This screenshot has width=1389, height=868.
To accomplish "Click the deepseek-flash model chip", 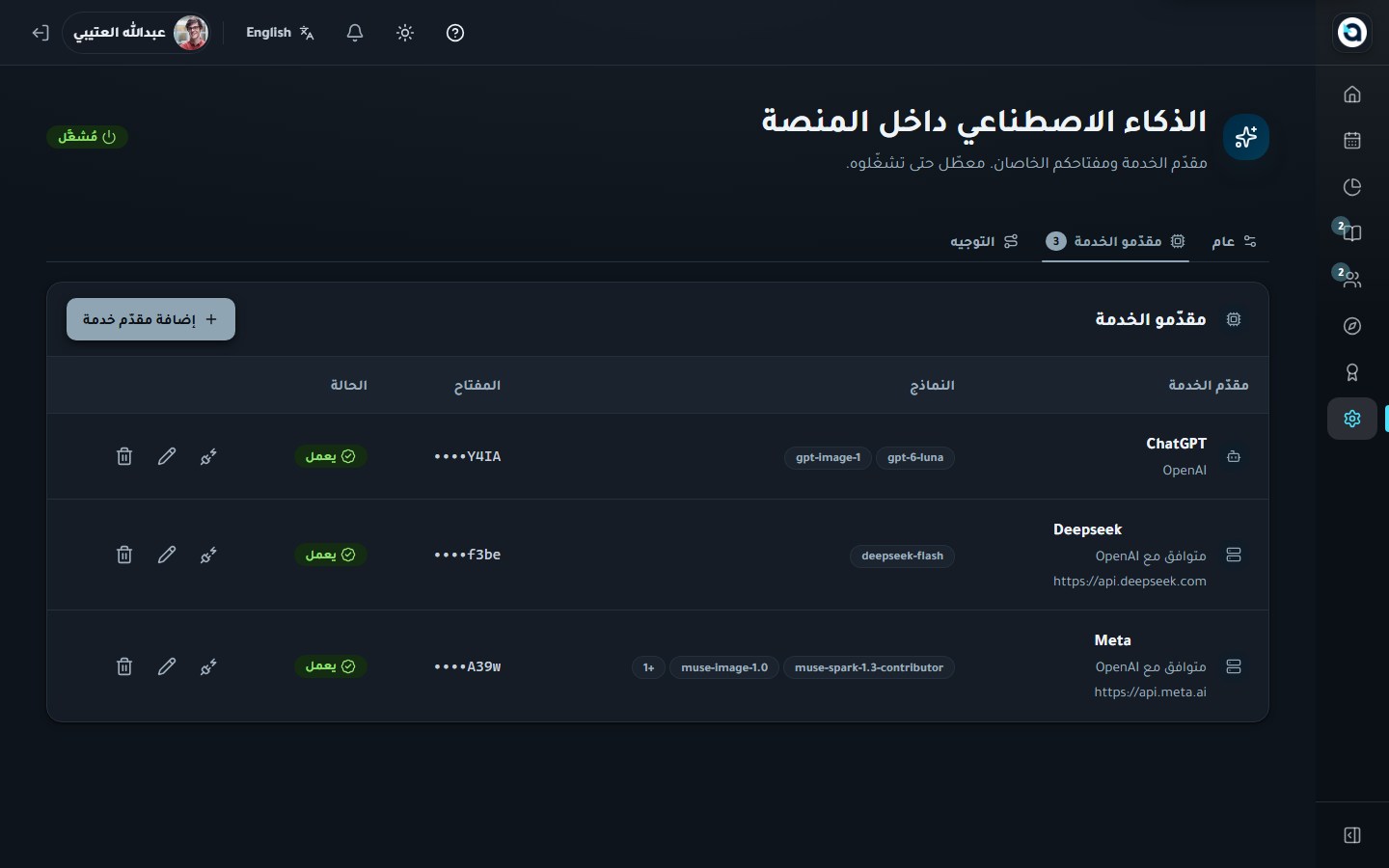I will tap(902, 556).
